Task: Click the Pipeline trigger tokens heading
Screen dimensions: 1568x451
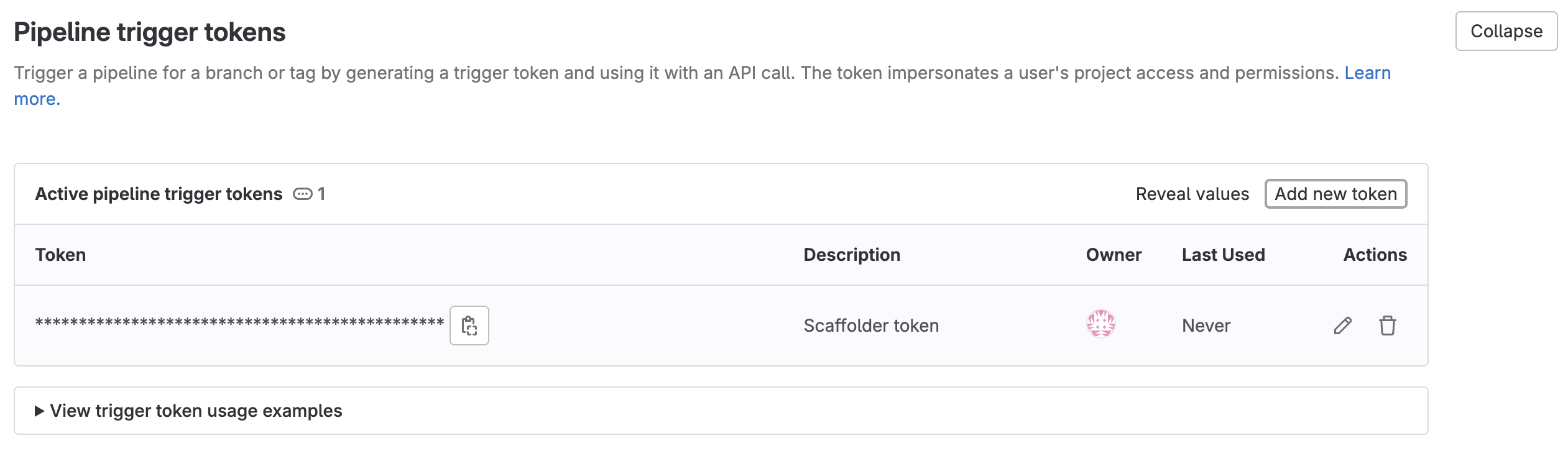Action: [149, 32]
